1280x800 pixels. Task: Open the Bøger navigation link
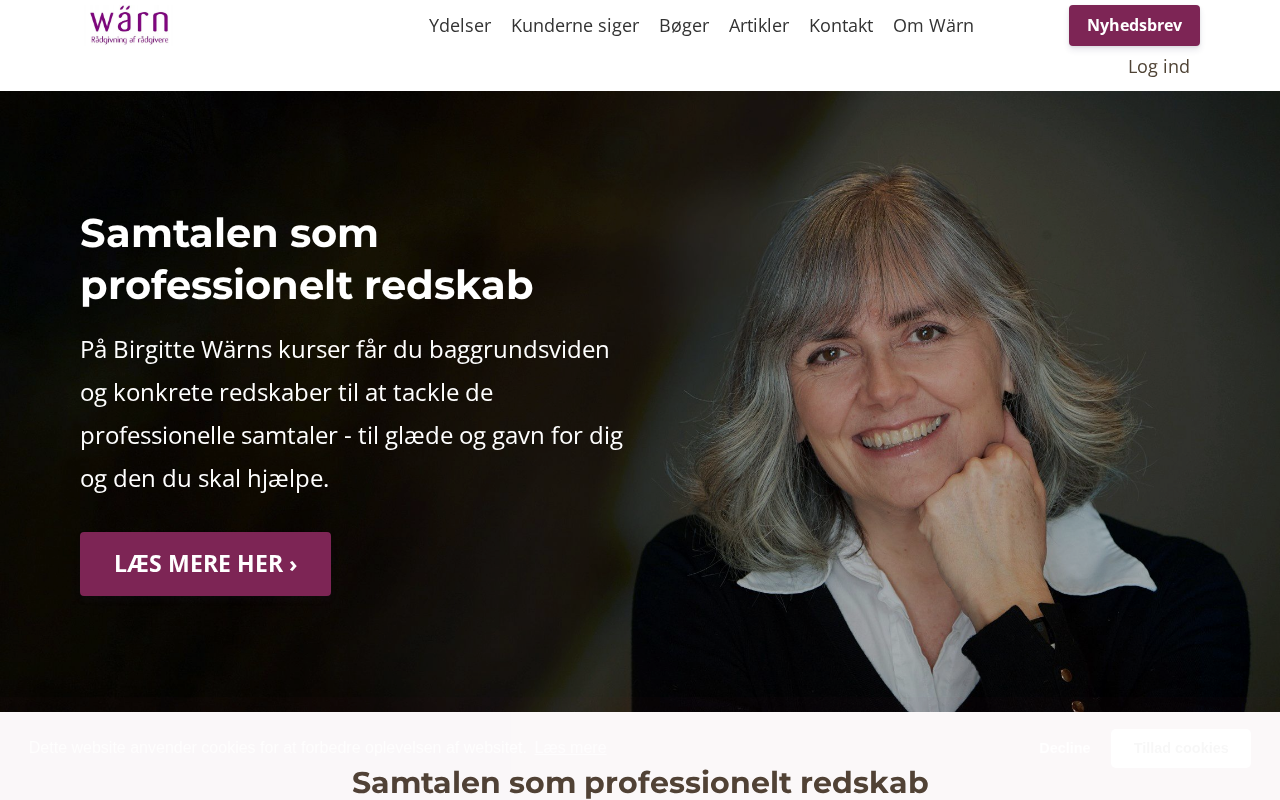pos(684,25)
